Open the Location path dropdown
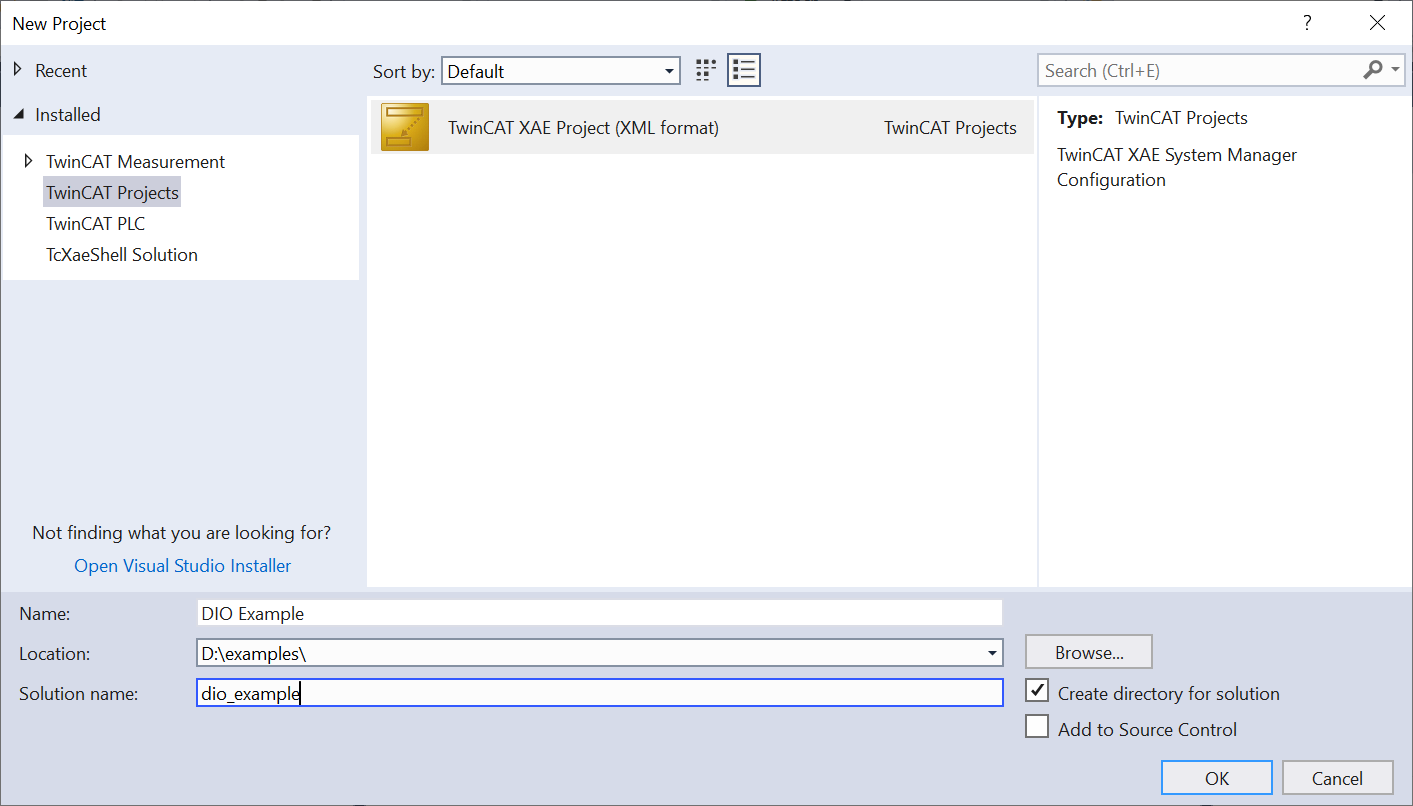1413x806 pixels. click(992, 653)
